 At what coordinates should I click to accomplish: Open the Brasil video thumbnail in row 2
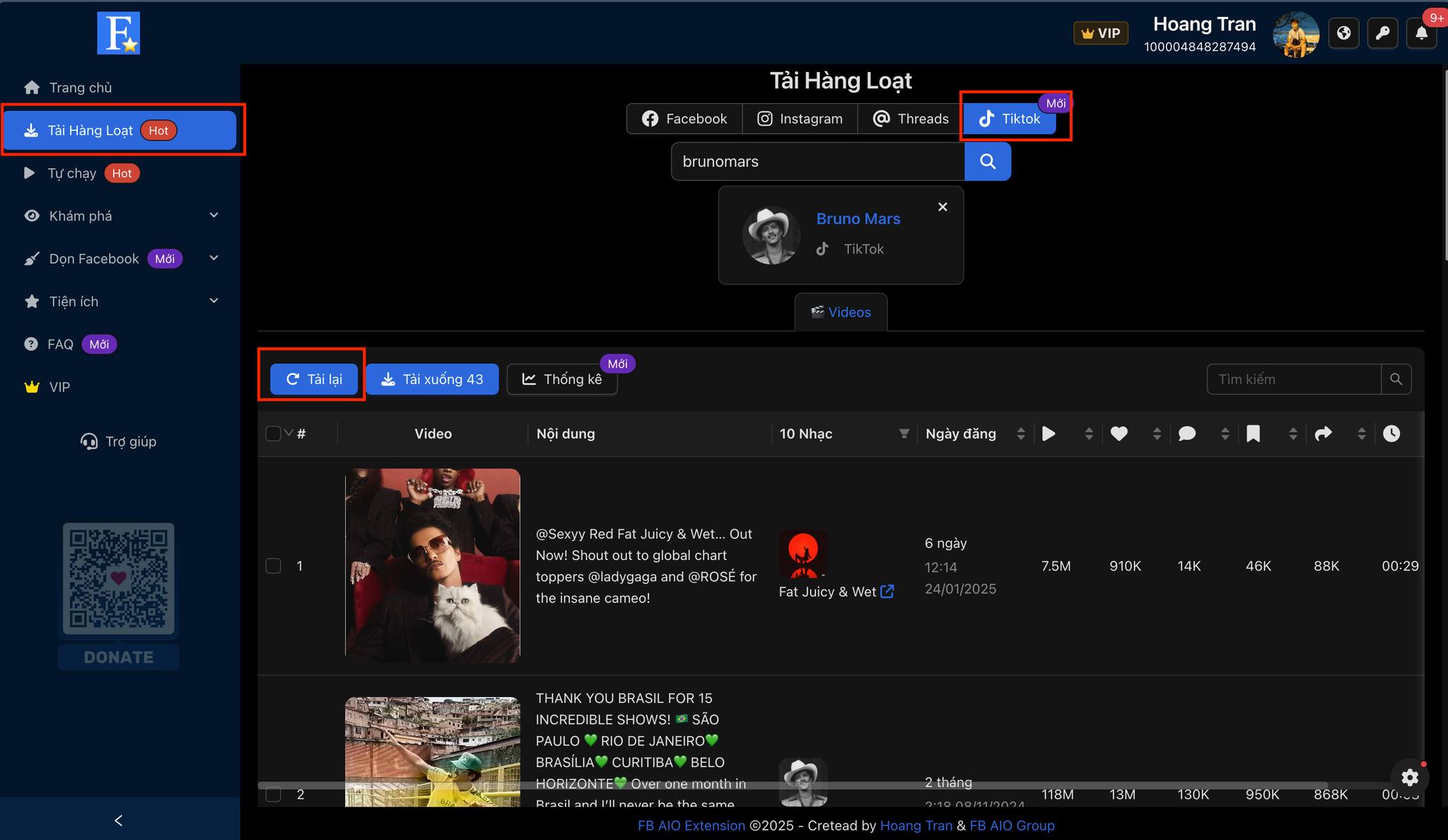433,752
